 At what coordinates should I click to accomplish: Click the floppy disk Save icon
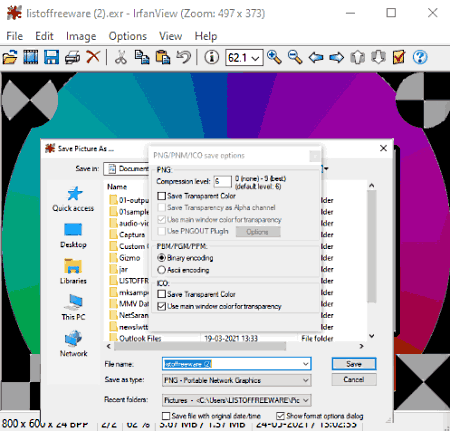coord(52,57)
